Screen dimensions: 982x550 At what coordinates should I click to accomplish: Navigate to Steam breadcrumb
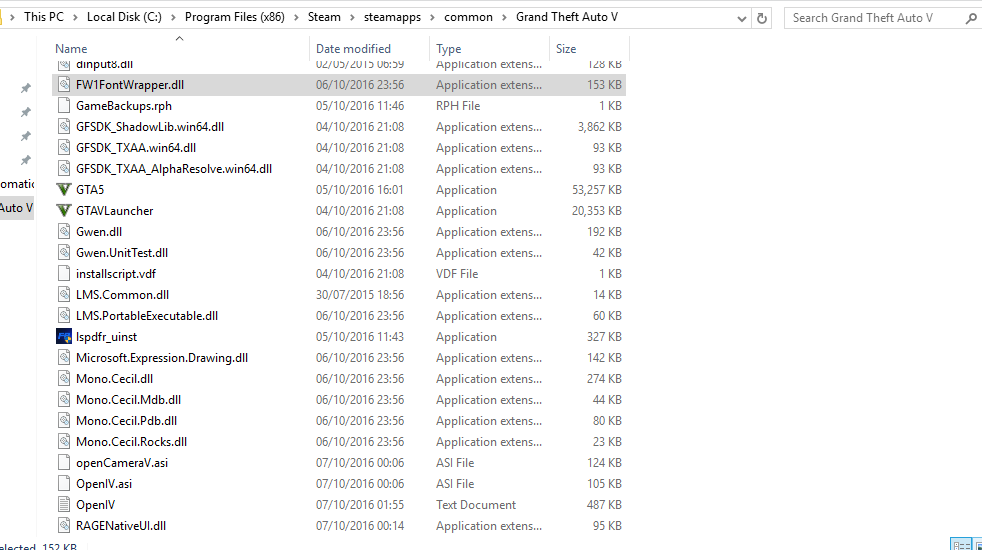tap(324, 17)
